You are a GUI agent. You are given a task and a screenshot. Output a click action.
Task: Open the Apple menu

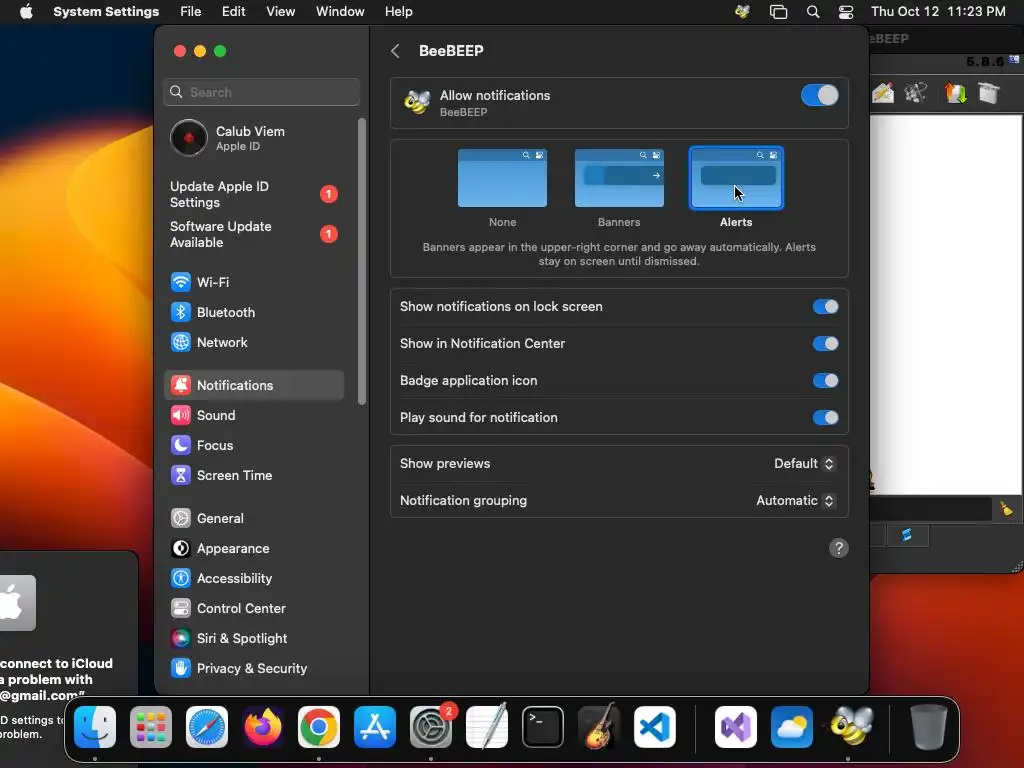tap(26, 12)
